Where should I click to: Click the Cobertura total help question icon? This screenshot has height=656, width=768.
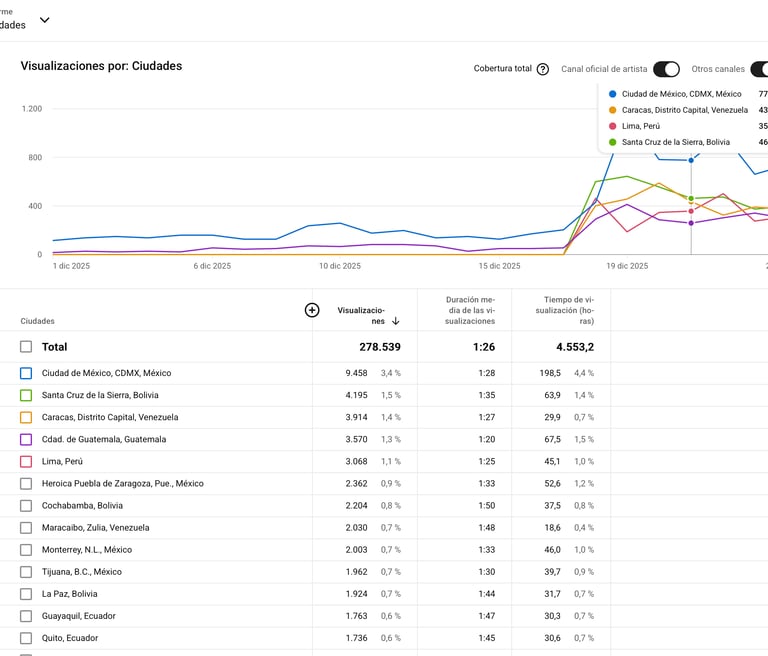(x=542, y=69)
